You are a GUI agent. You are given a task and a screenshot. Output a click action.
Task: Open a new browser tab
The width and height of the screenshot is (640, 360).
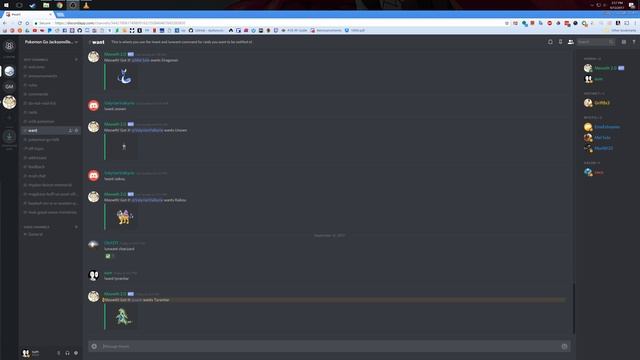60,15
